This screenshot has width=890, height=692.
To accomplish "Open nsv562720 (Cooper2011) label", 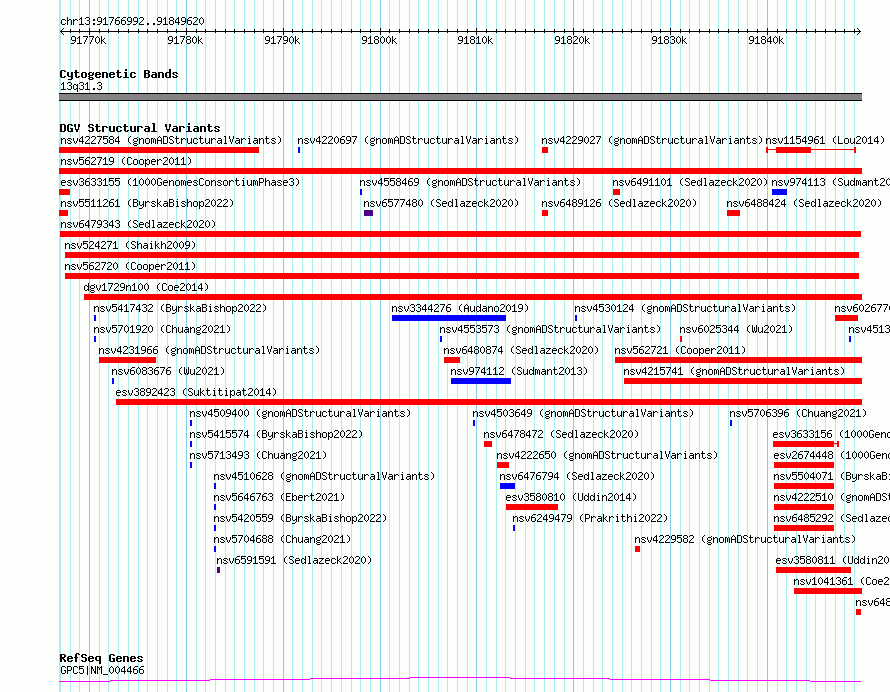I will [130, 266].
